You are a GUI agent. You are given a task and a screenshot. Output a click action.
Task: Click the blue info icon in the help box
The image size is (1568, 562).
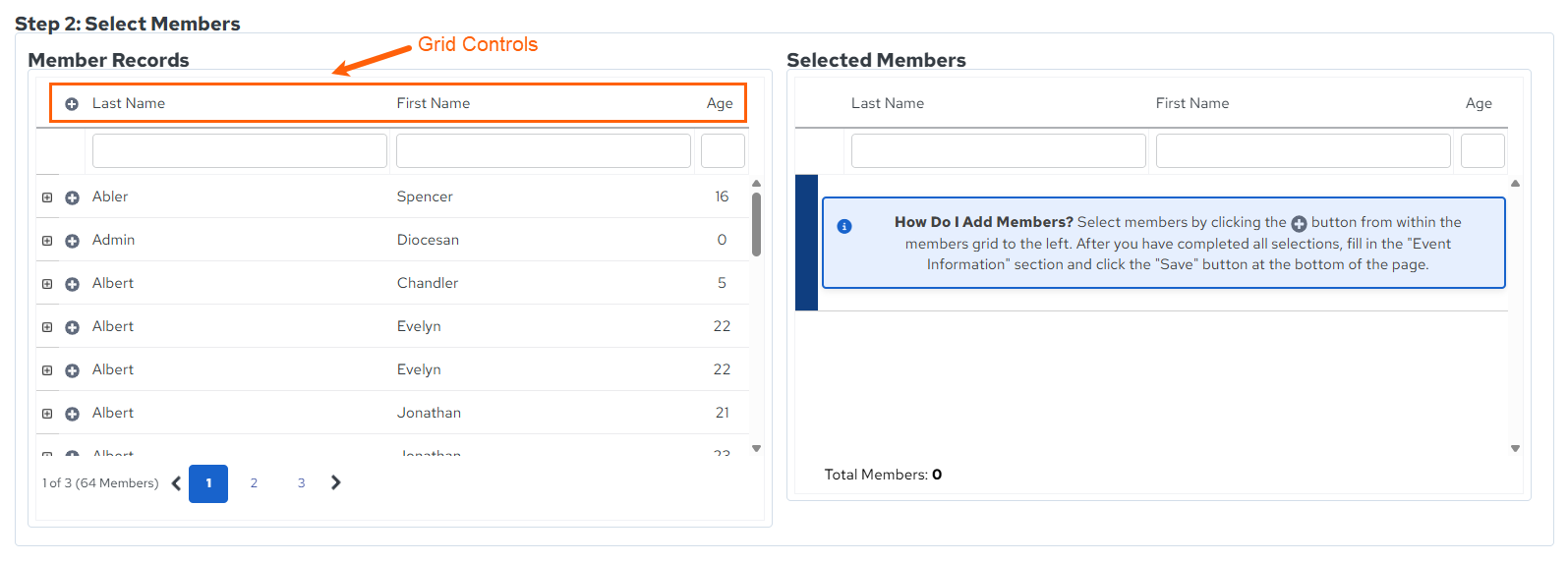coord(843,226)
